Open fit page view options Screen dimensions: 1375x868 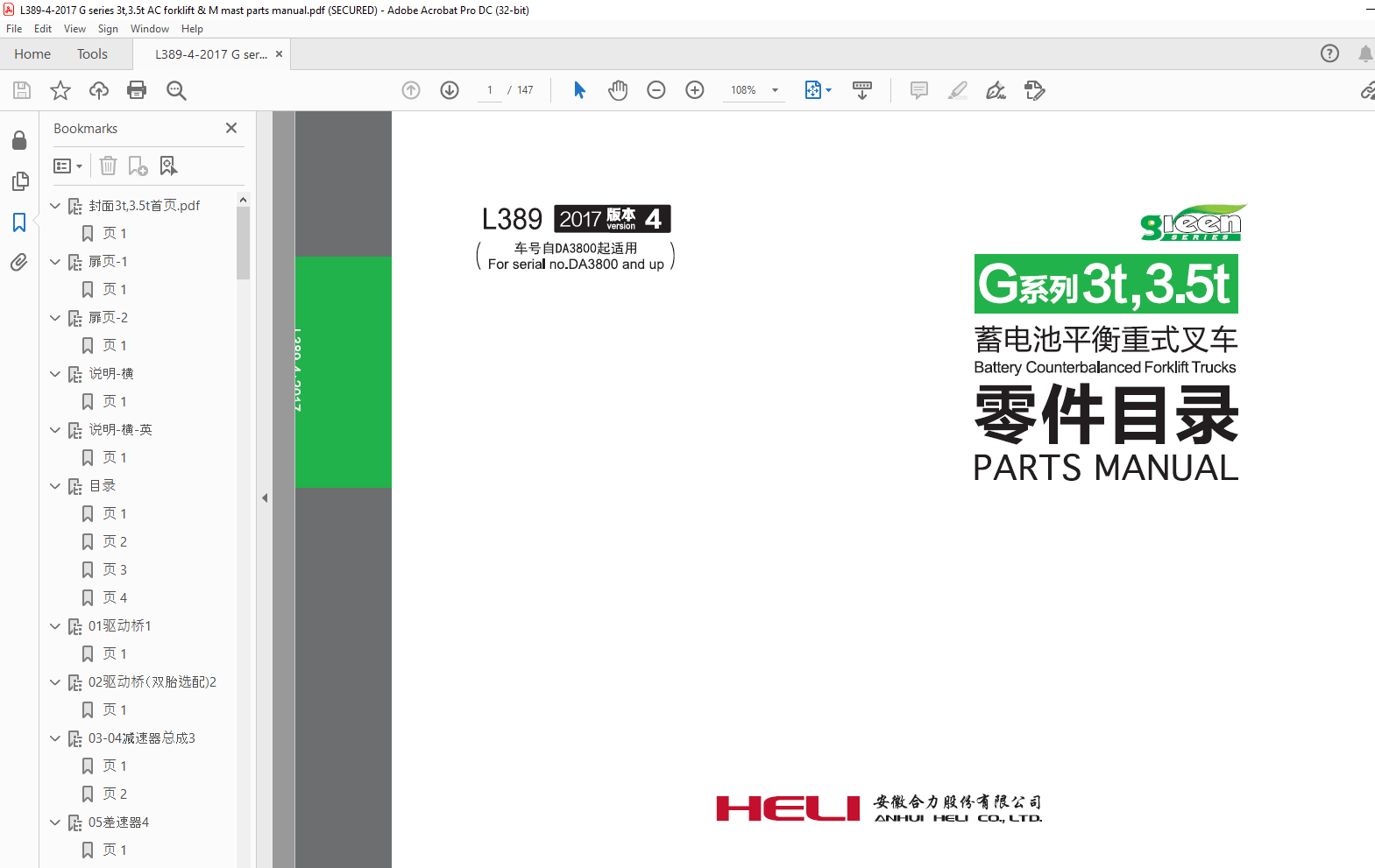(818, 90)
